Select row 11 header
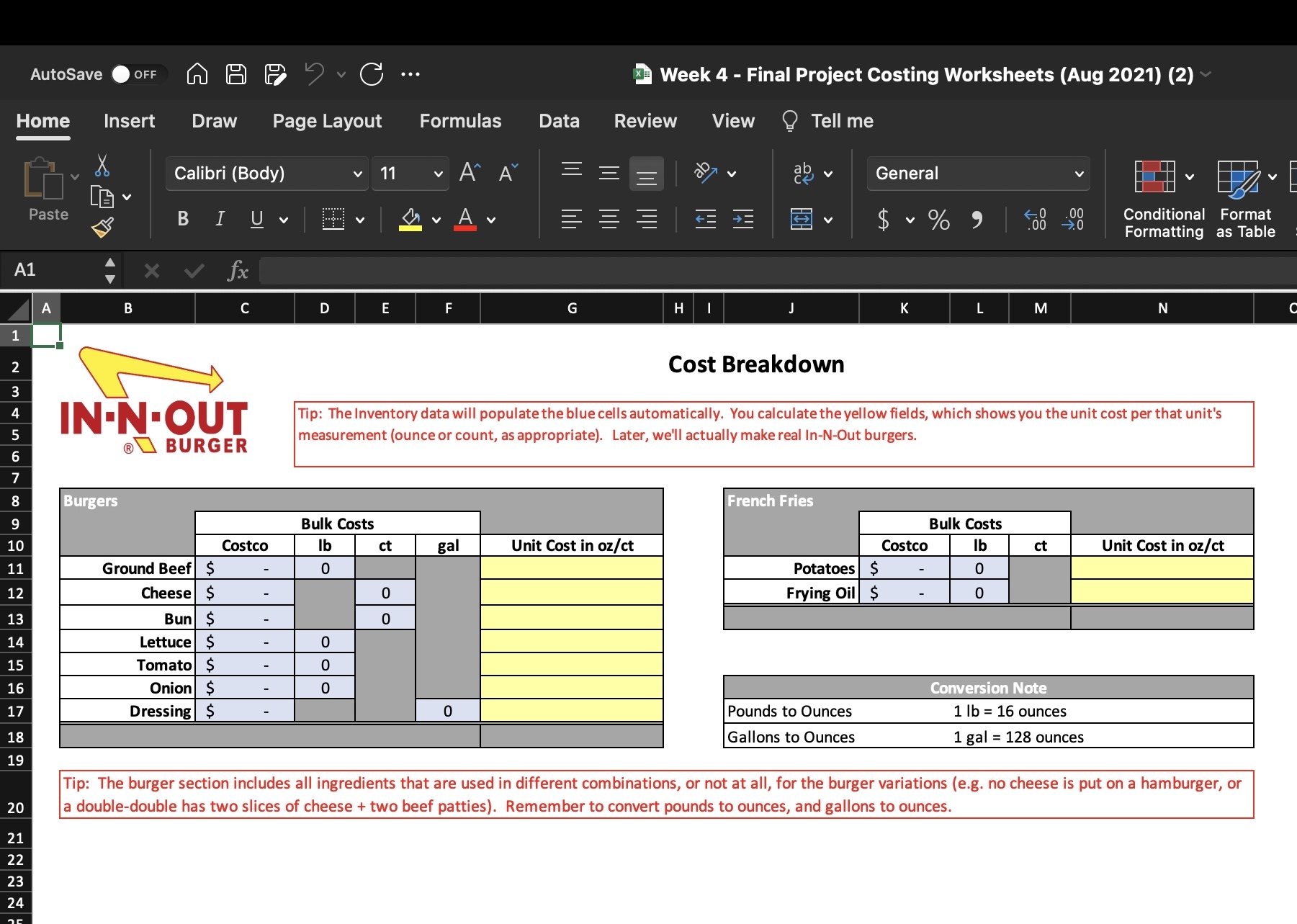 pos(15,569)
